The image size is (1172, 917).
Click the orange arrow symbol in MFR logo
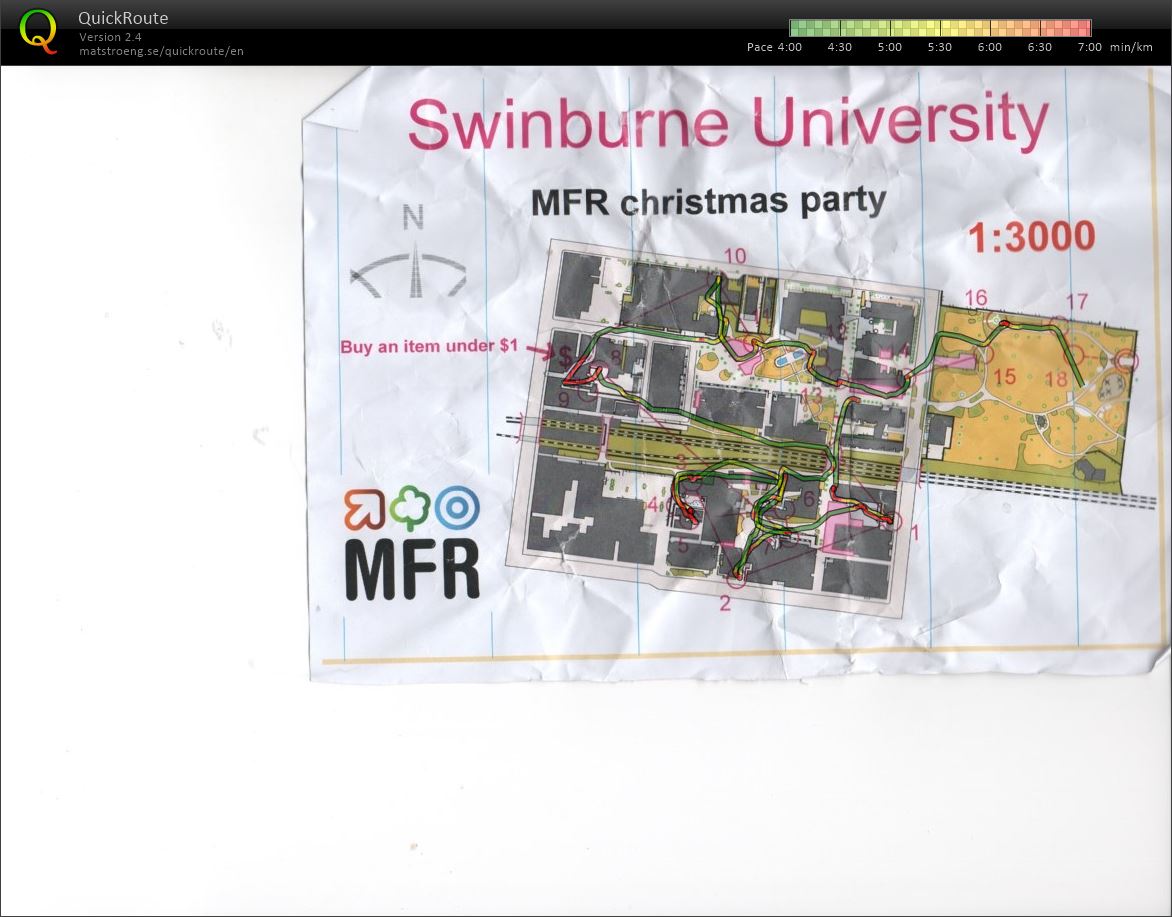364,509
